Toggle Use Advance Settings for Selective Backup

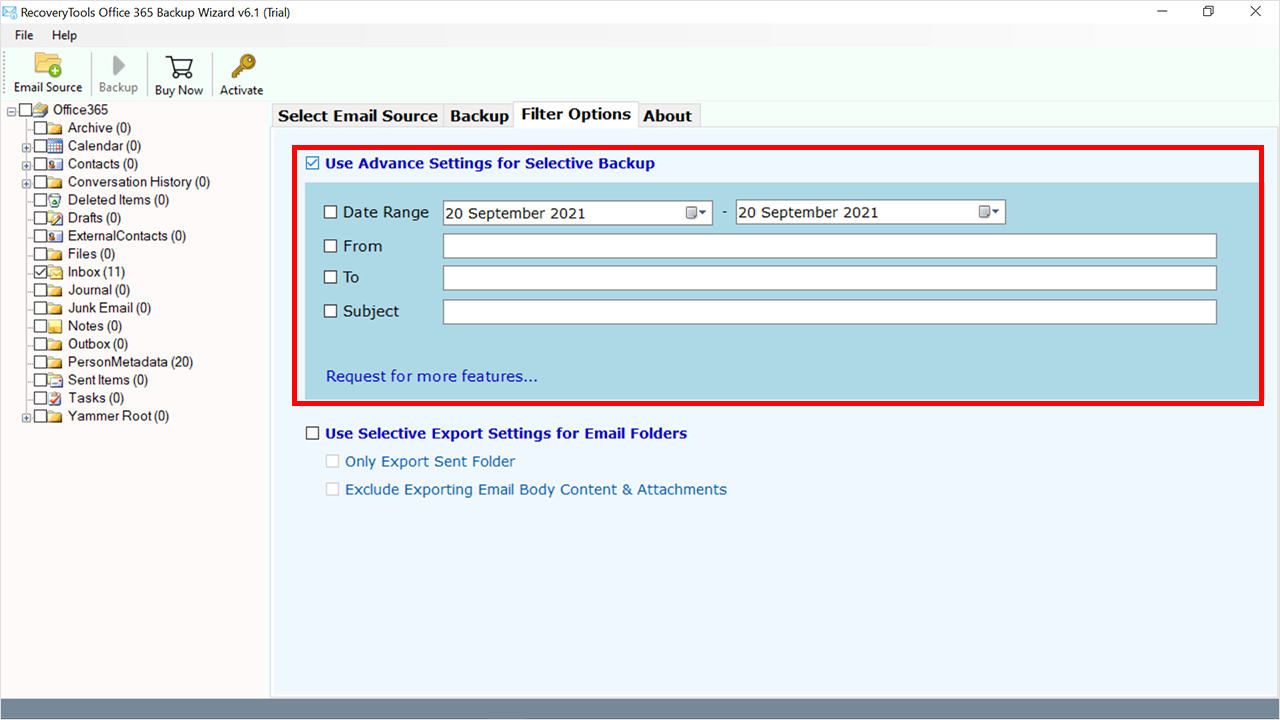tap(313, 163)
